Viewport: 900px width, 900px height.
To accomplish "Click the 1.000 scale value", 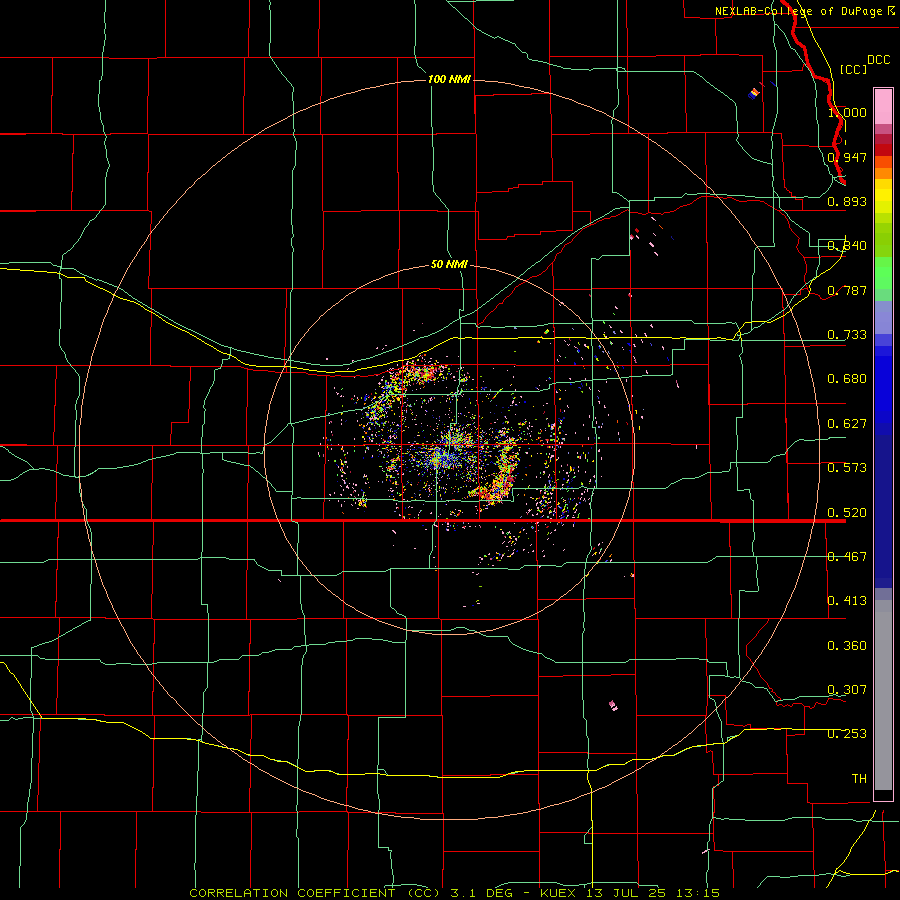I will 847,112.
